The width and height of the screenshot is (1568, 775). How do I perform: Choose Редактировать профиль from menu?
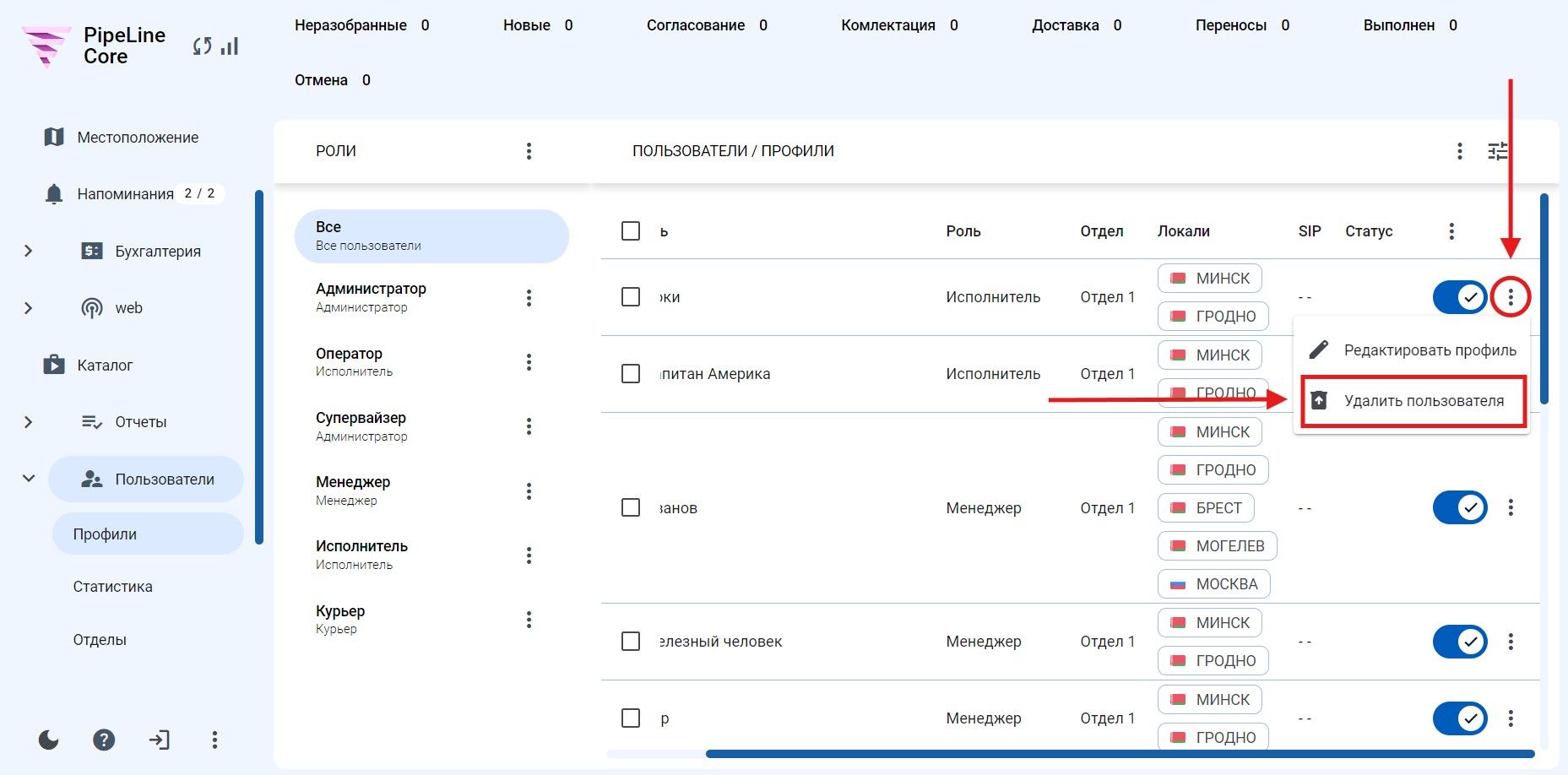tap(1413, 350)
